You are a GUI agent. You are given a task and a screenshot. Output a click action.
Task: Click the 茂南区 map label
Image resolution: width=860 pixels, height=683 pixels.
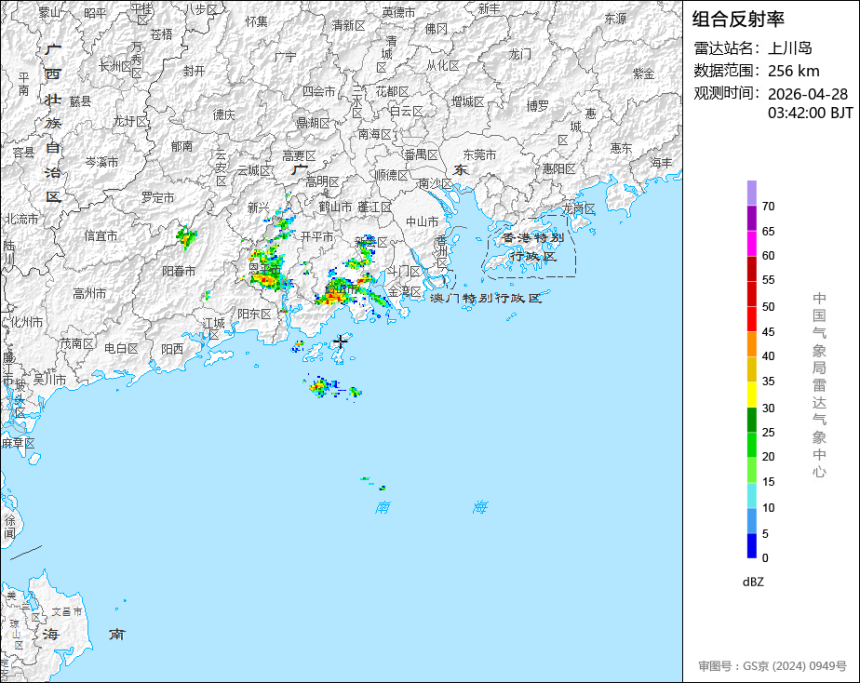click(x=76, y=343)
